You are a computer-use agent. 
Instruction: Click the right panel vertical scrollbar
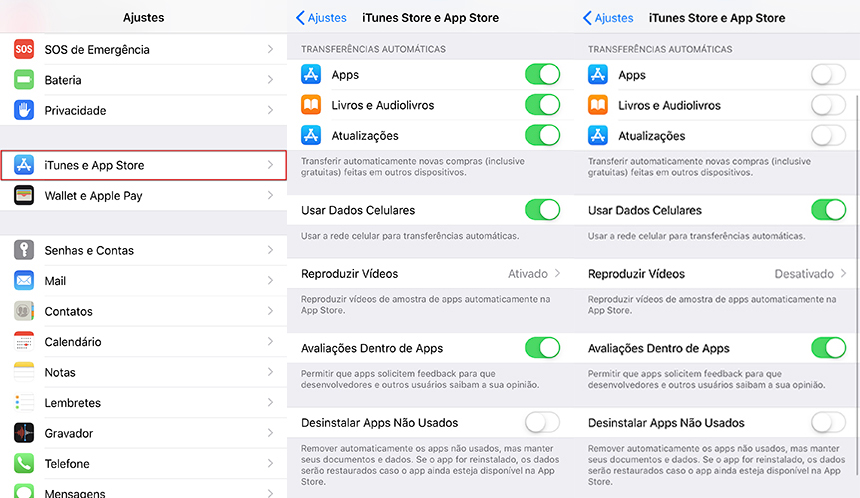point(857,285)
